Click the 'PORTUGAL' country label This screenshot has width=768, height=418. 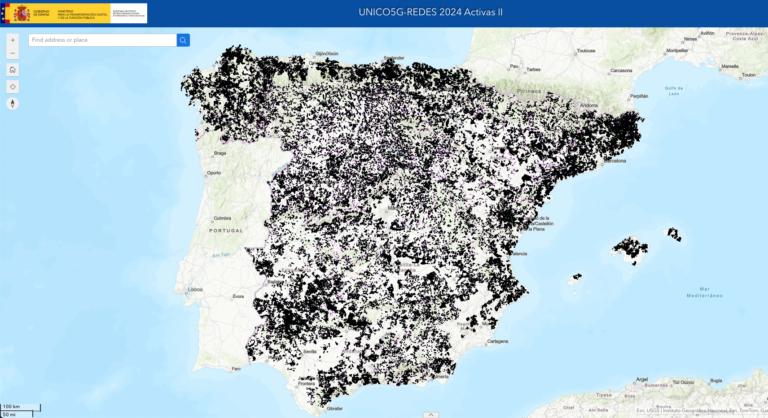click(226, 230)
